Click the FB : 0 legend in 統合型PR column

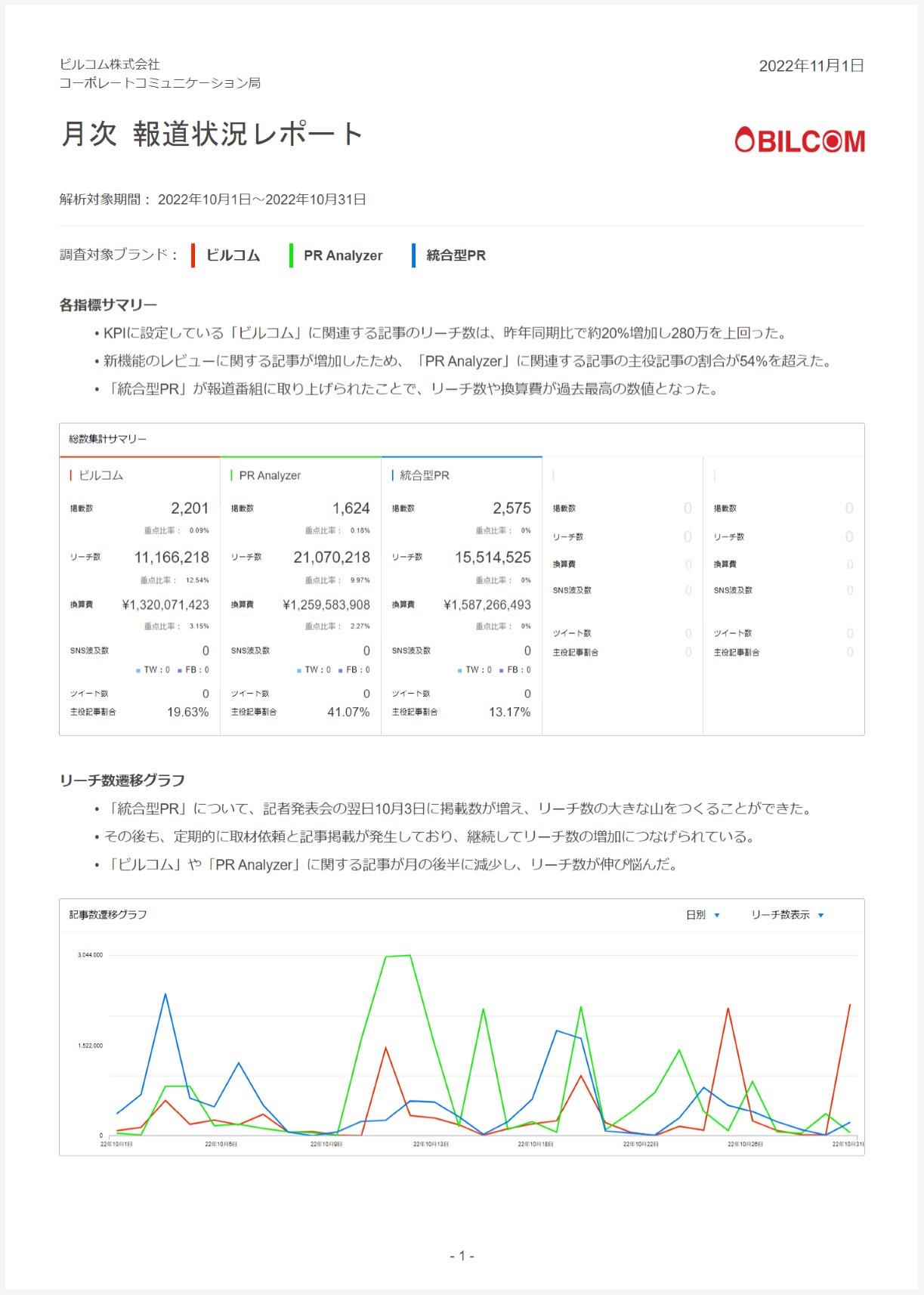pos(515,670)
